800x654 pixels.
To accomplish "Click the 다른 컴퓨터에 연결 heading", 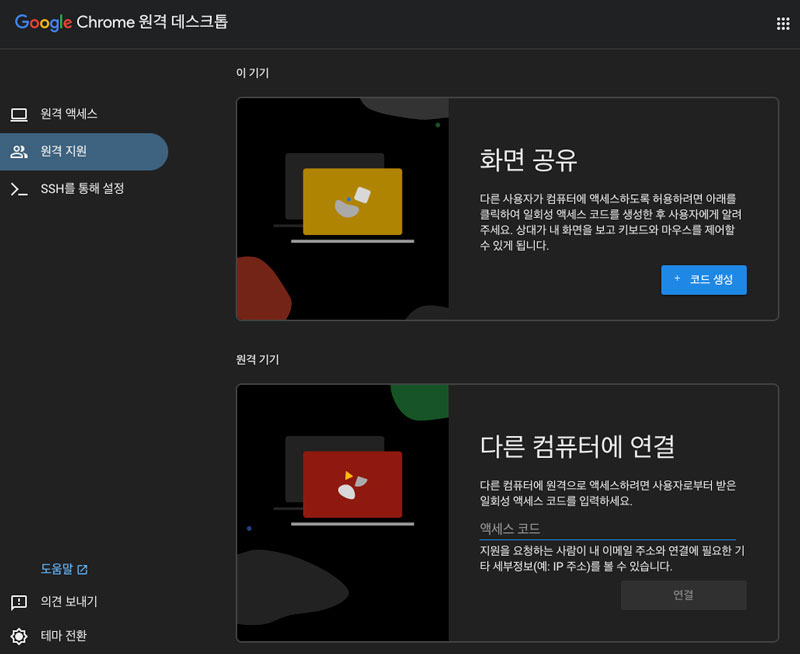I will (577, 446).
